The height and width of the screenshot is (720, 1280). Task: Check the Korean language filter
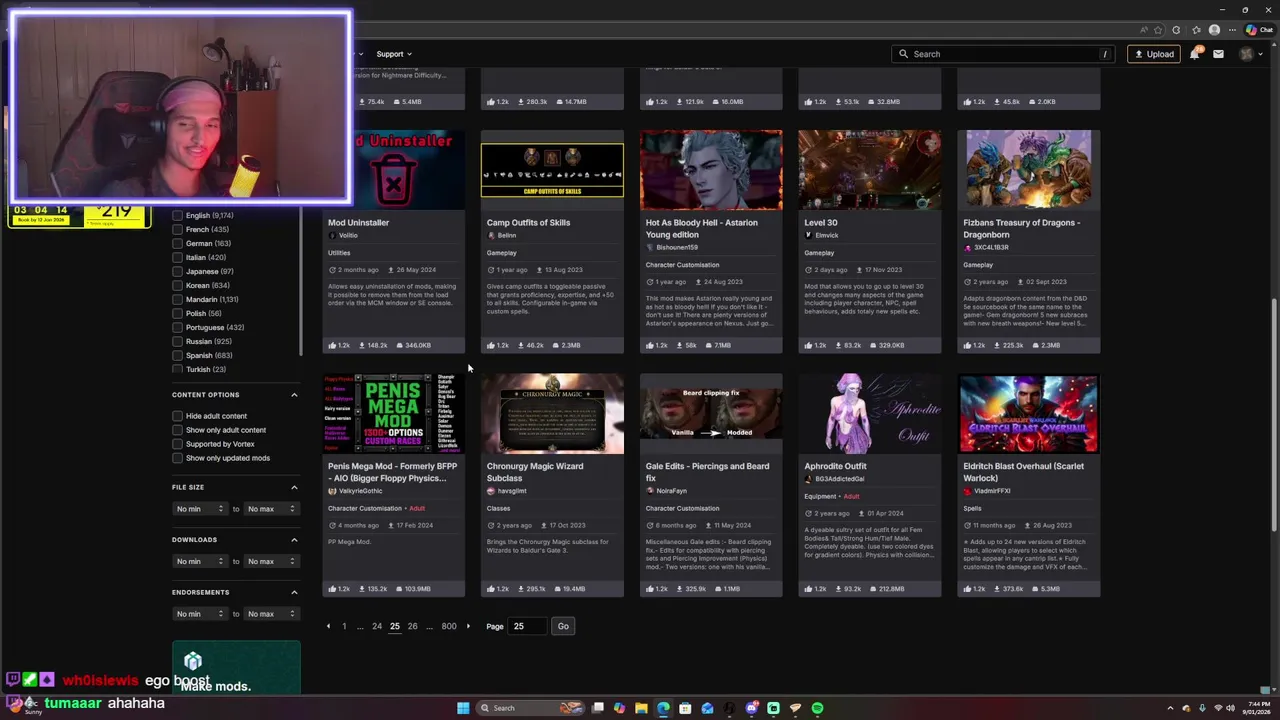point(177,285)
